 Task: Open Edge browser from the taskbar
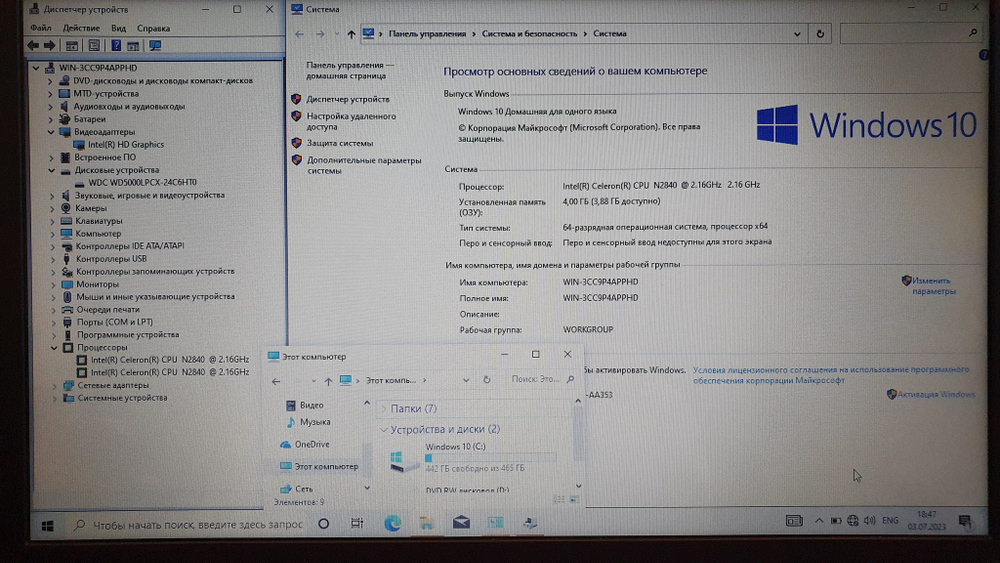(392, 523)
